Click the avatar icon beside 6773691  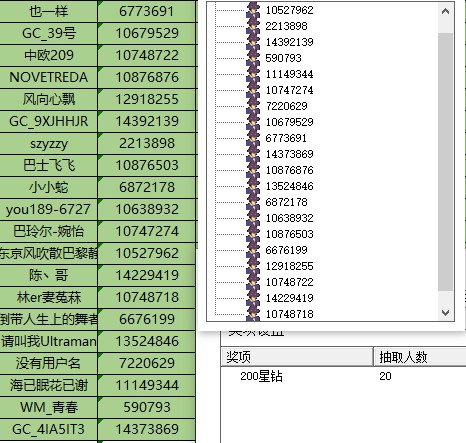click(x=253, y=138)
